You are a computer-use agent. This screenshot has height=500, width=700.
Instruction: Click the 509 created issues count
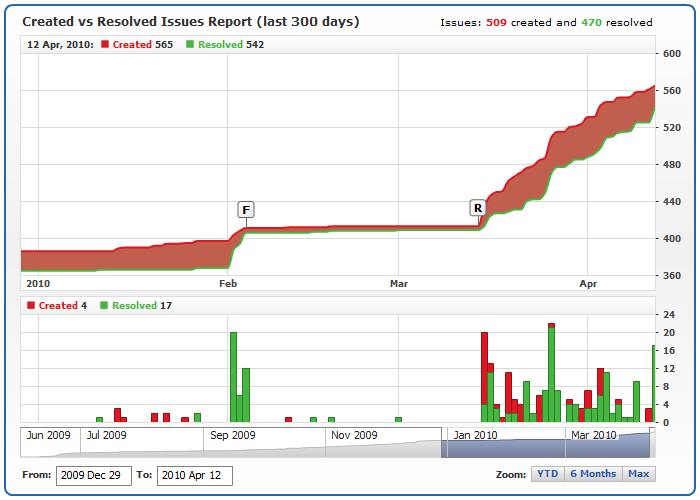(497, 22)
